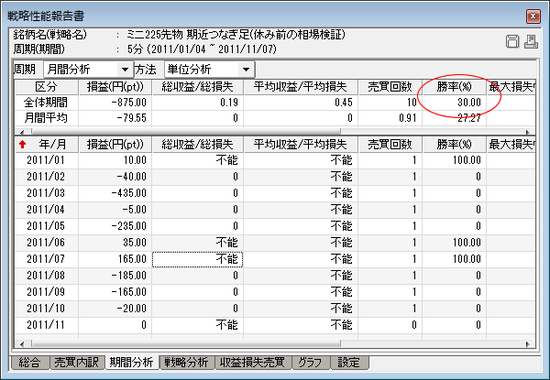Viewport: 550px width, 380px height.
Task: Click the -875.00 total profit cell
Action: [115, 102]
